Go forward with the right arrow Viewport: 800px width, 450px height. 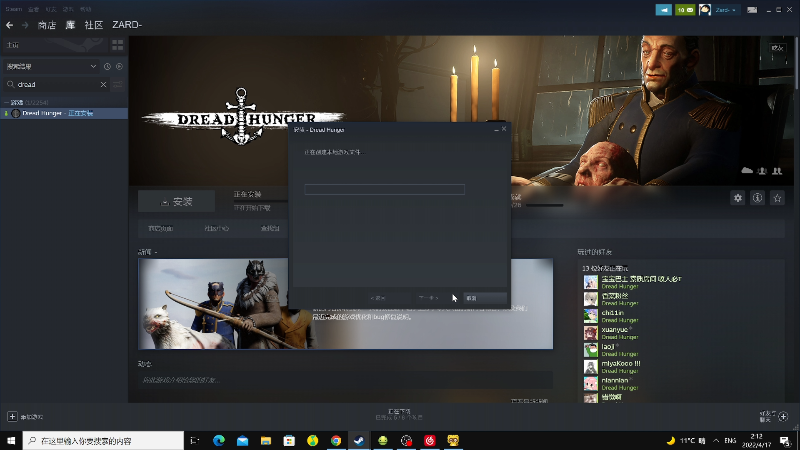pos(25,25)
